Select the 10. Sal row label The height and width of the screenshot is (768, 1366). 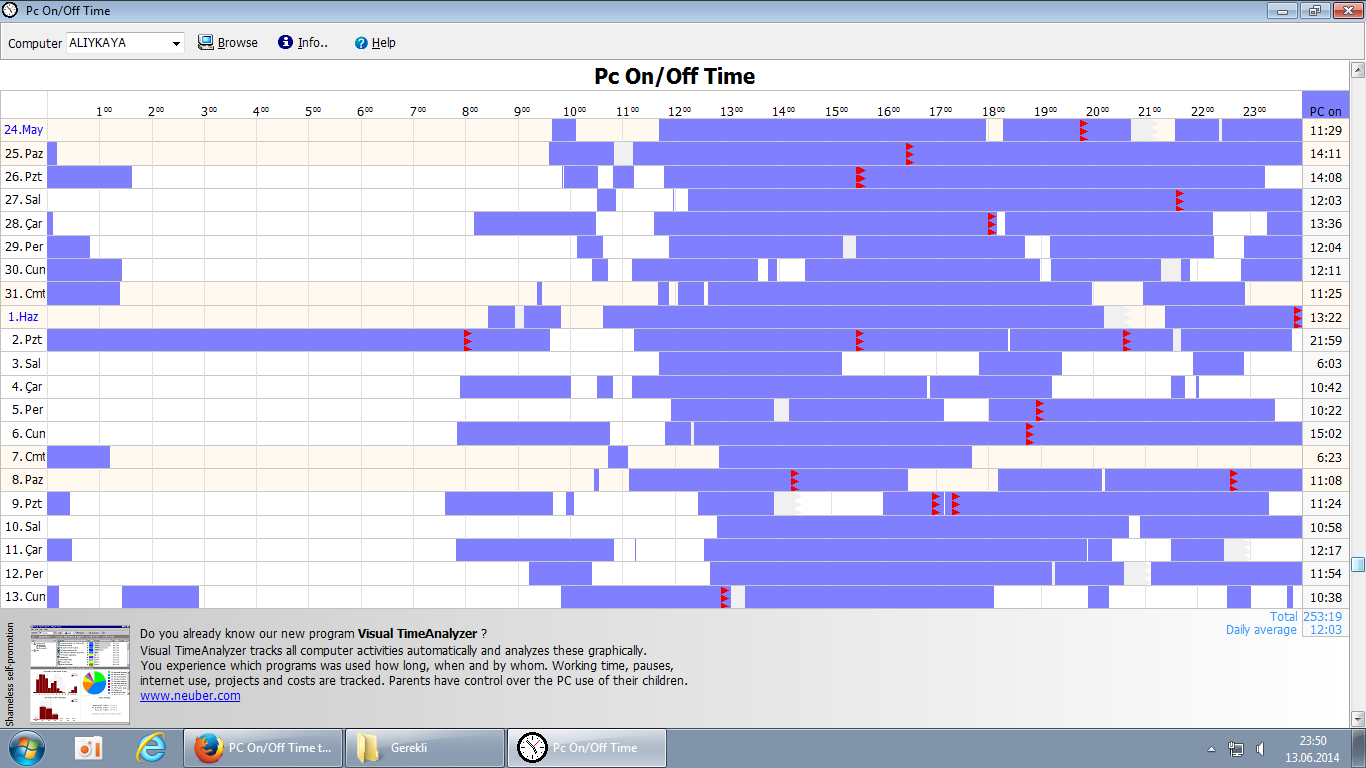point(24,527)
